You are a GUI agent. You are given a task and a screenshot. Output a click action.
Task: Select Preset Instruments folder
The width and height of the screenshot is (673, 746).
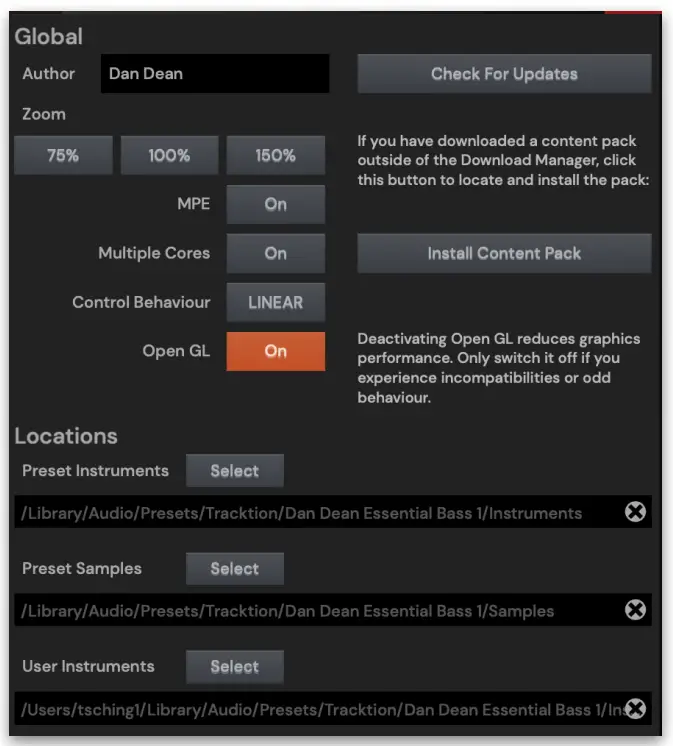pos(234,471)
